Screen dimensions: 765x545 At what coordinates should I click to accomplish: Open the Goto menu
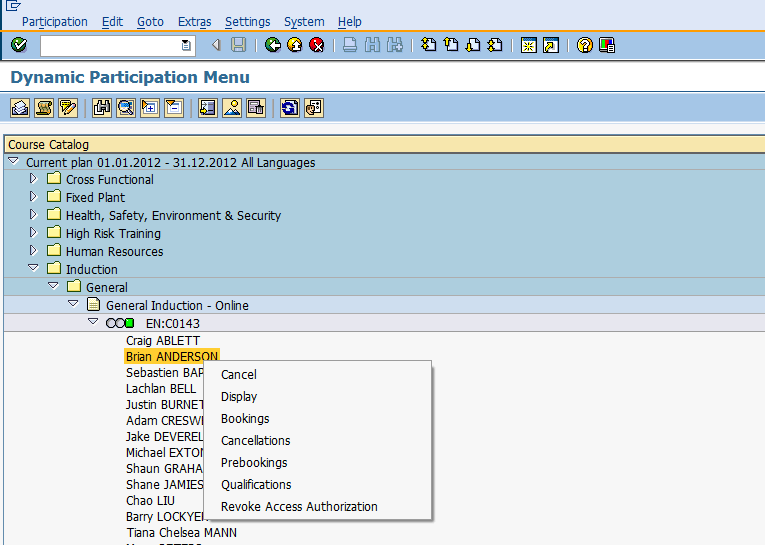pos(150,22)
